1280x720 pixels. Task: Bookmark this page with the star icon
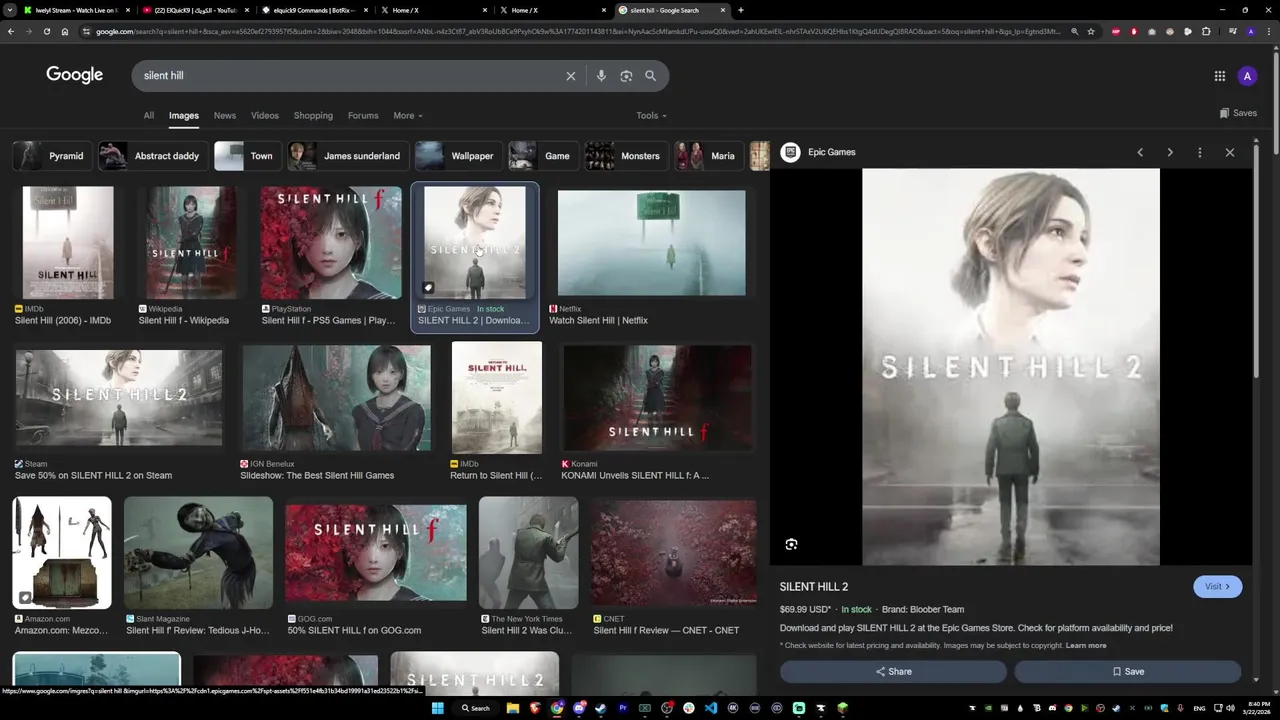[1091, 31]
